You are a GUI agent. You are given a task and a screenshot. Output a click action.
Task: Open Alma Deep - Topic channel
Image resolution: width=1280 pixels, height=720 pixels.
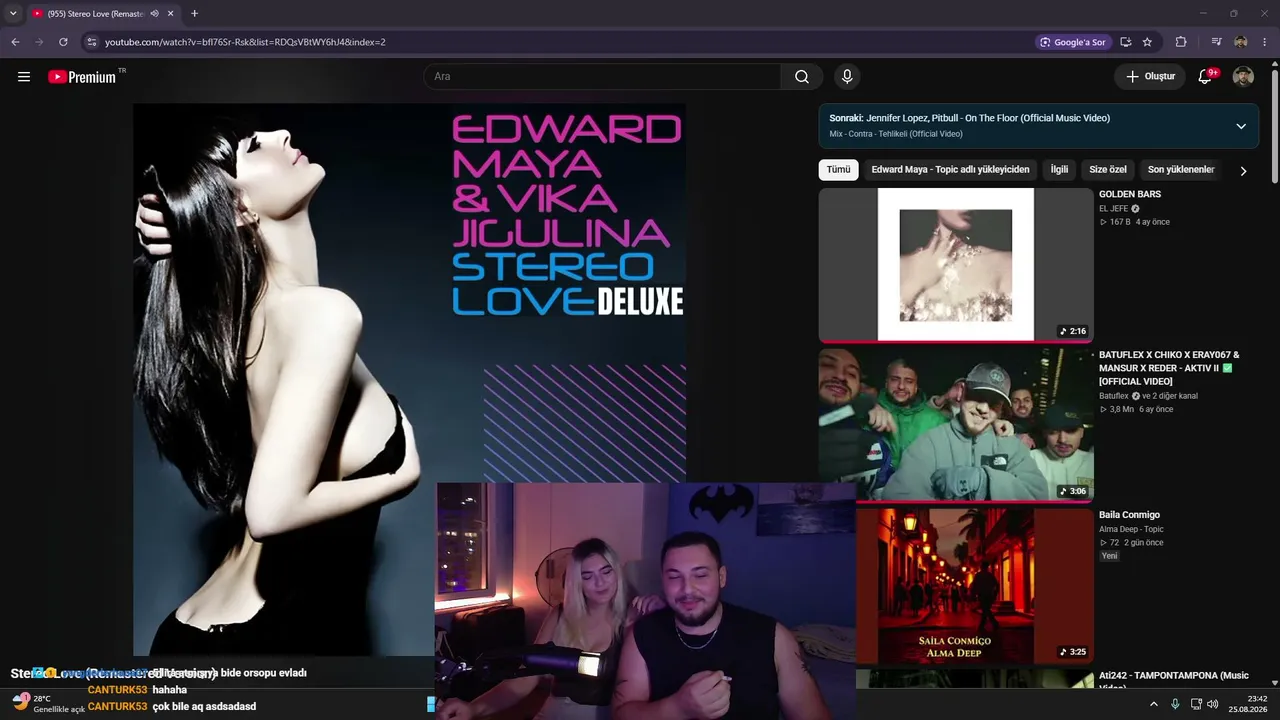1131,529
